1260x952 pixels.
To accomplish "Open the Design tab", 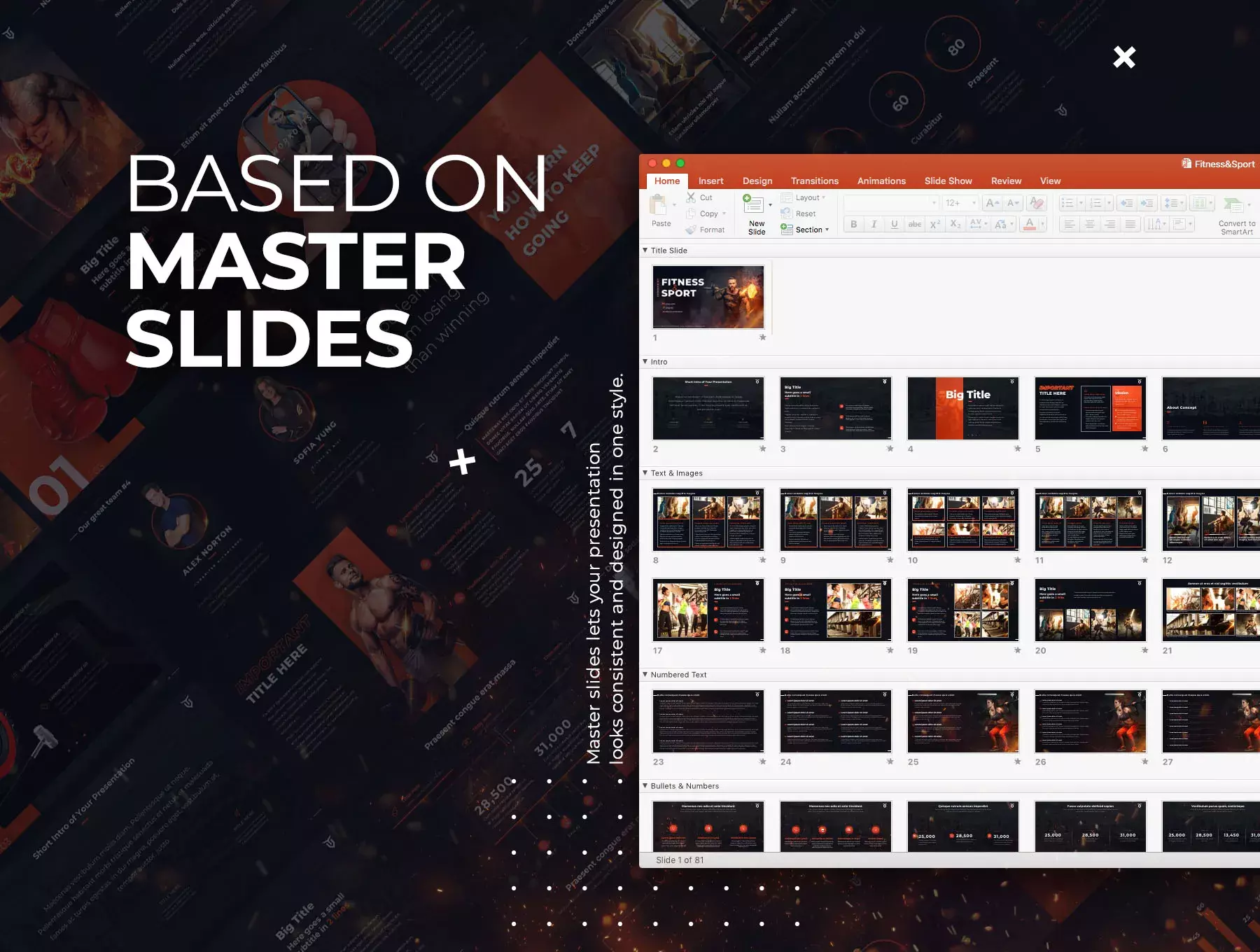I will [757, 181].
